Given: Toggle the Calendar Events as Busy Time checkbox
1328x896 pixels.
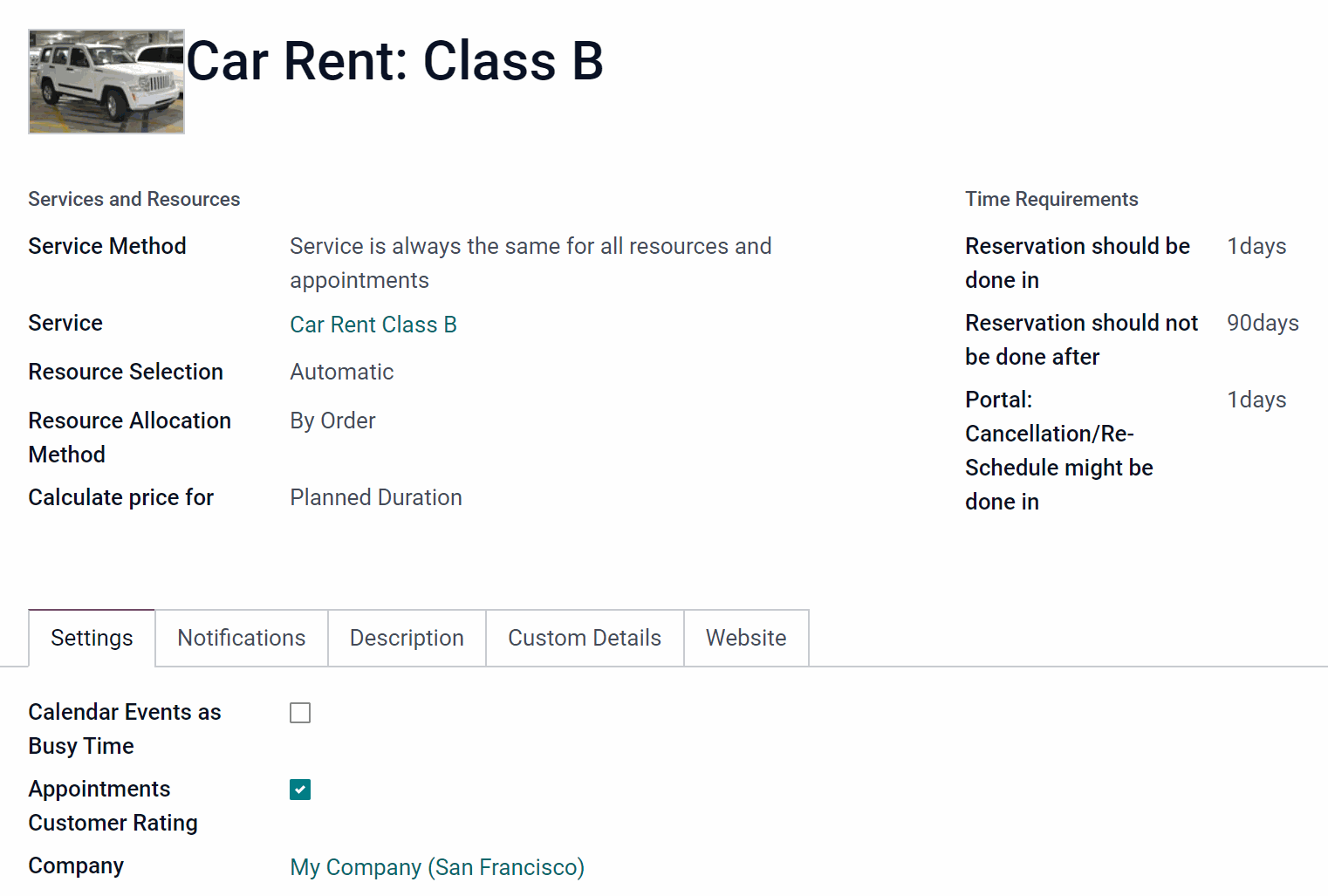Looking at the screenshot, I should [300, 713].
